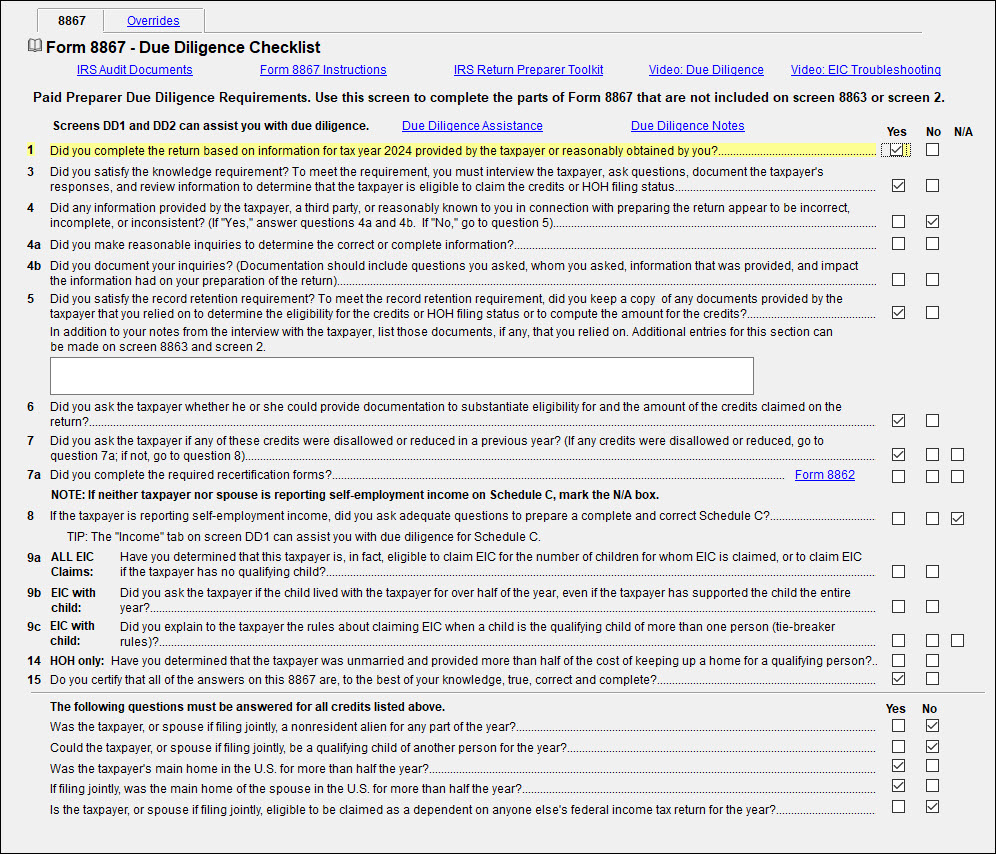Select the 8867 tab
The height and width of the screenshot is (854, 996).
(x=71, y=20)
